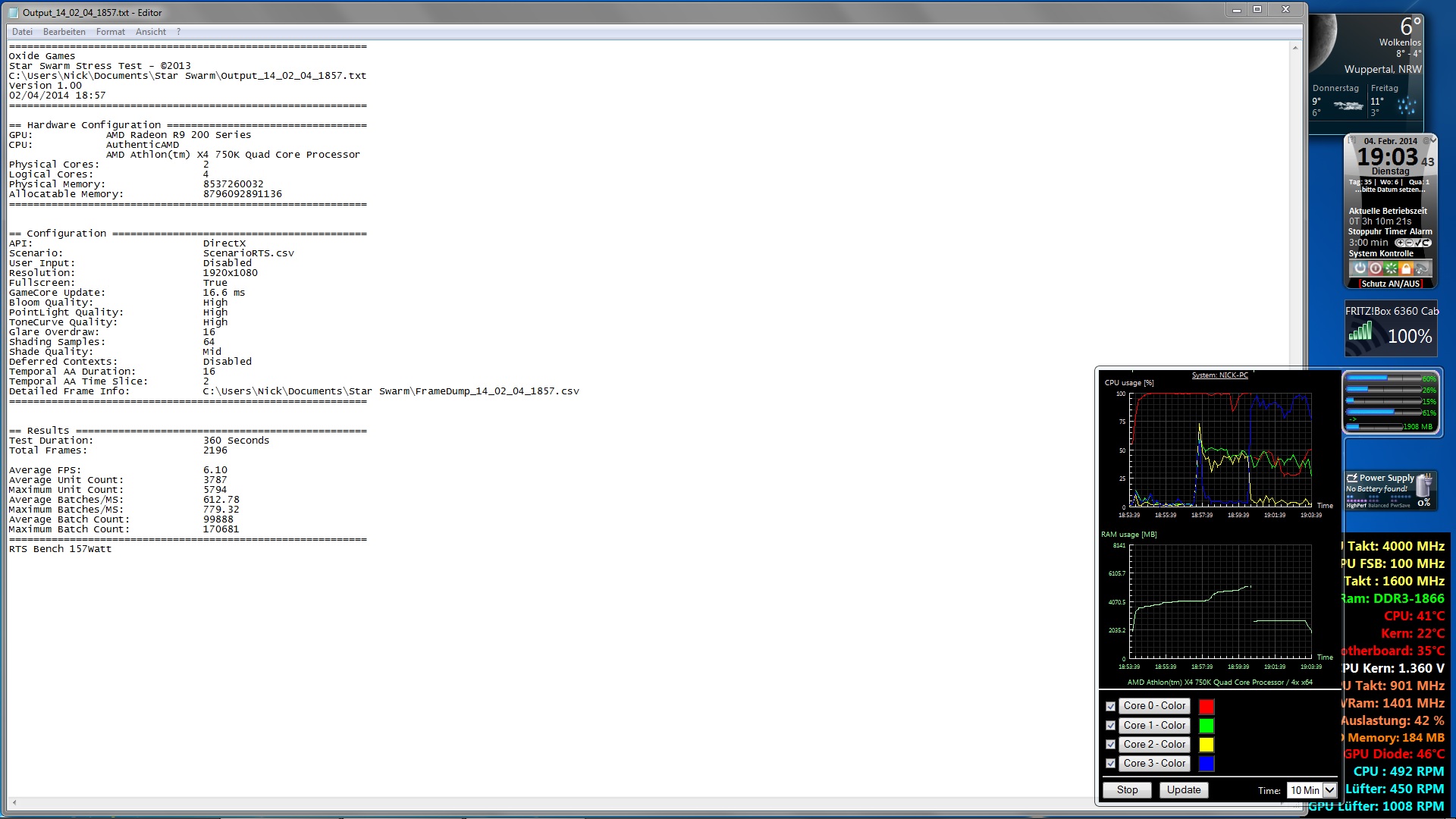Screen dimensions: 1456x819
Task: Open the 10 Min time dropdown
Action: click(x=1329, y=790)
